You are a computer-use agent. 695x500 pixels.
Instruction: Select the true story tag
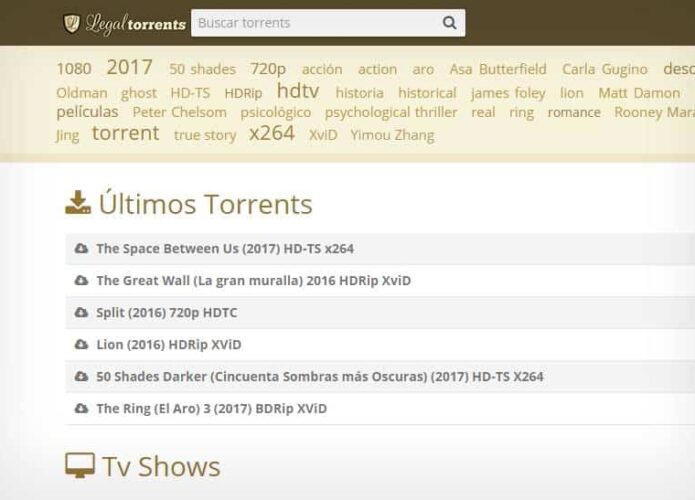pos(205,135)
